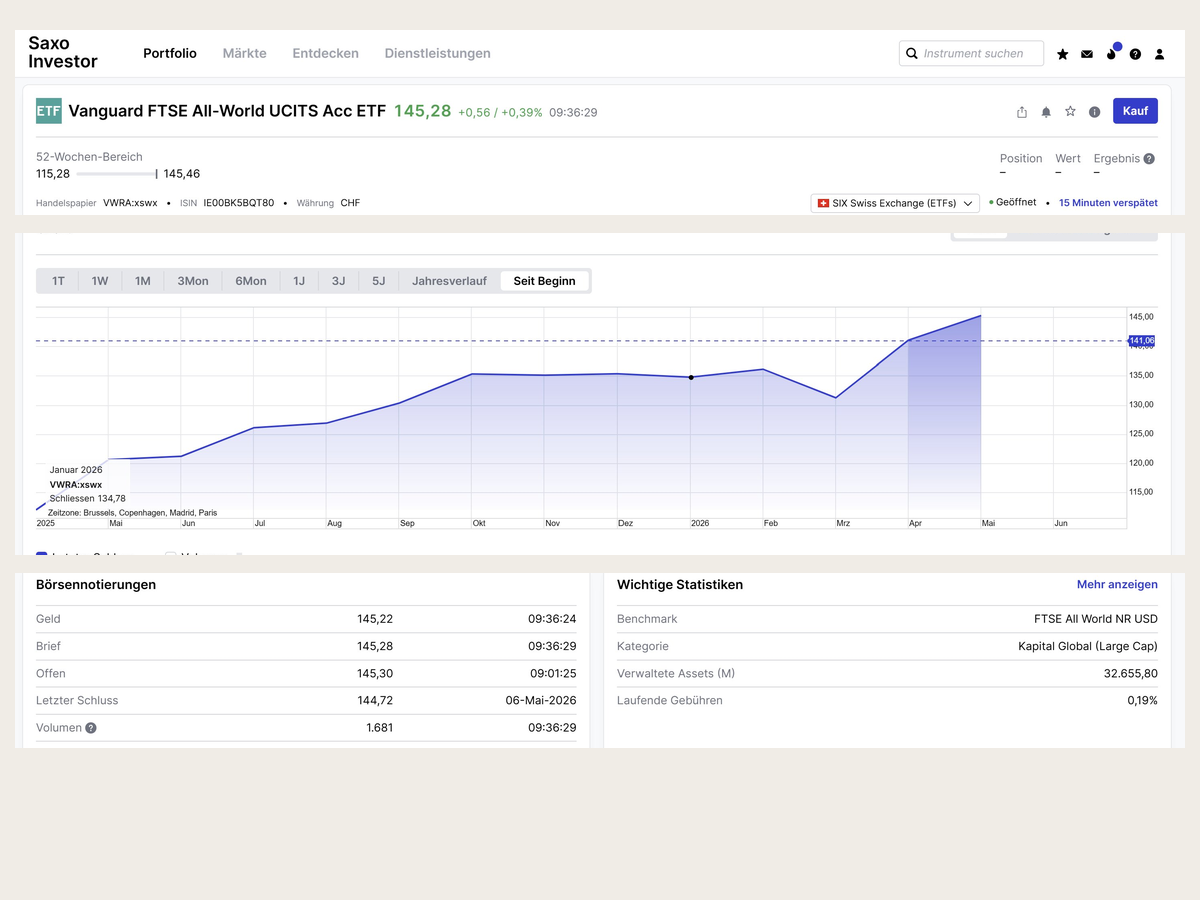The image size is (1200, 900).
Task: Click the Mehr anzeigen link
Action: [1117, 585]
